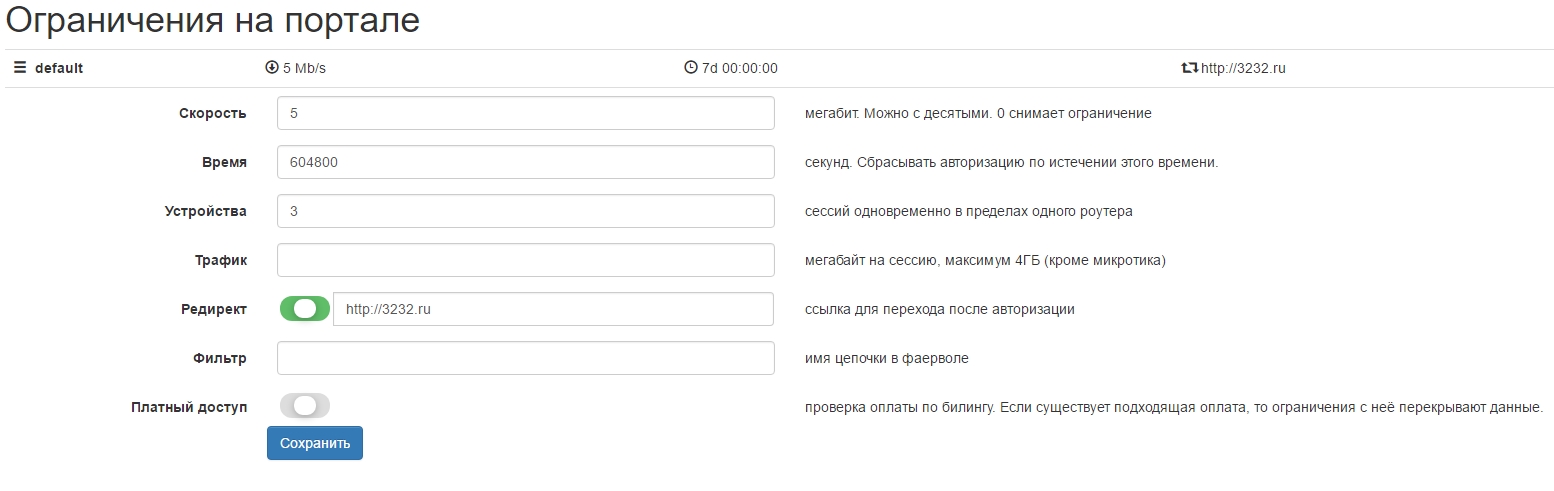Click the clock icon next to 7d 00:00:00
1554x491 pixels.
(690, 68)
